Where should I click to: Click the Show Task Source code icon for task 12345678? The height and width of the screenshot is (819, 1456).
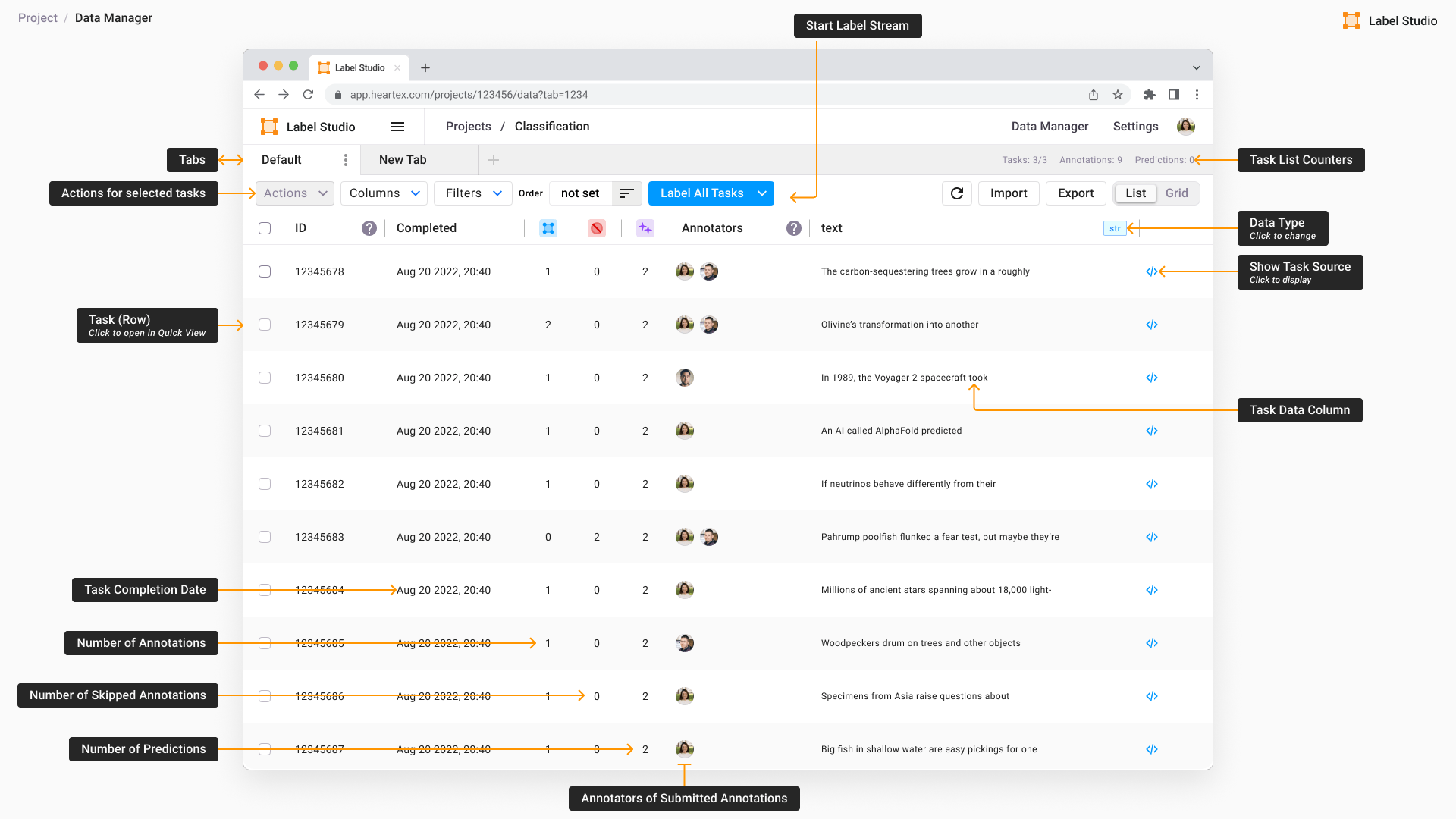1151,270
